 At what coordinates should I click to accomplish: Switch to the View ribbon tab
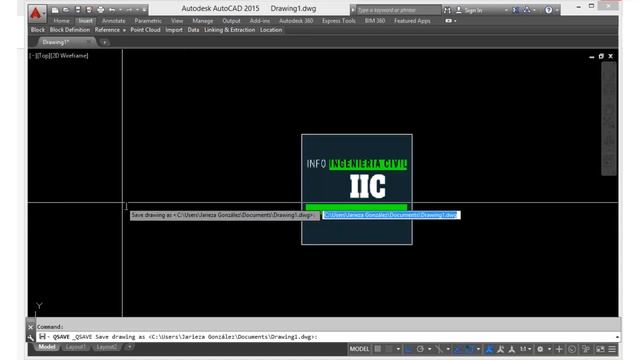tap(177, 21)
